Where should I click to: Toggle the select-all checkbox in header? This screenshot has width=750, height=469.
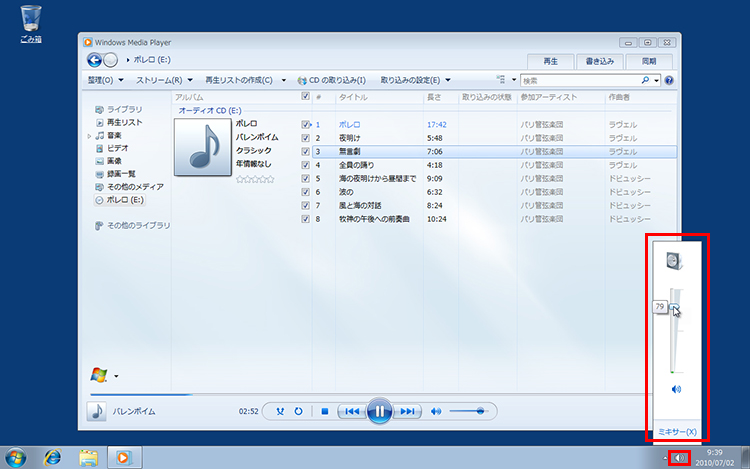coord(305,97)
